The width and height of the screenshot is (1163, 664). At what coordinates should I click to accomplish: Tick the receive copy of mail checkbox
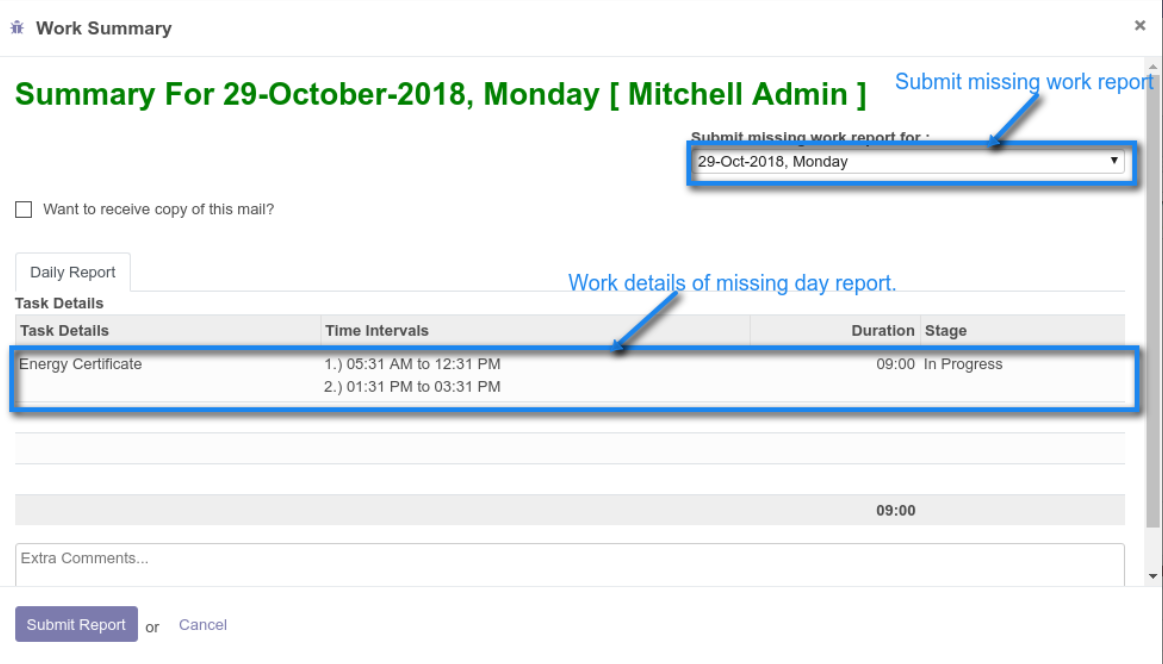click(x=24, y=210)
